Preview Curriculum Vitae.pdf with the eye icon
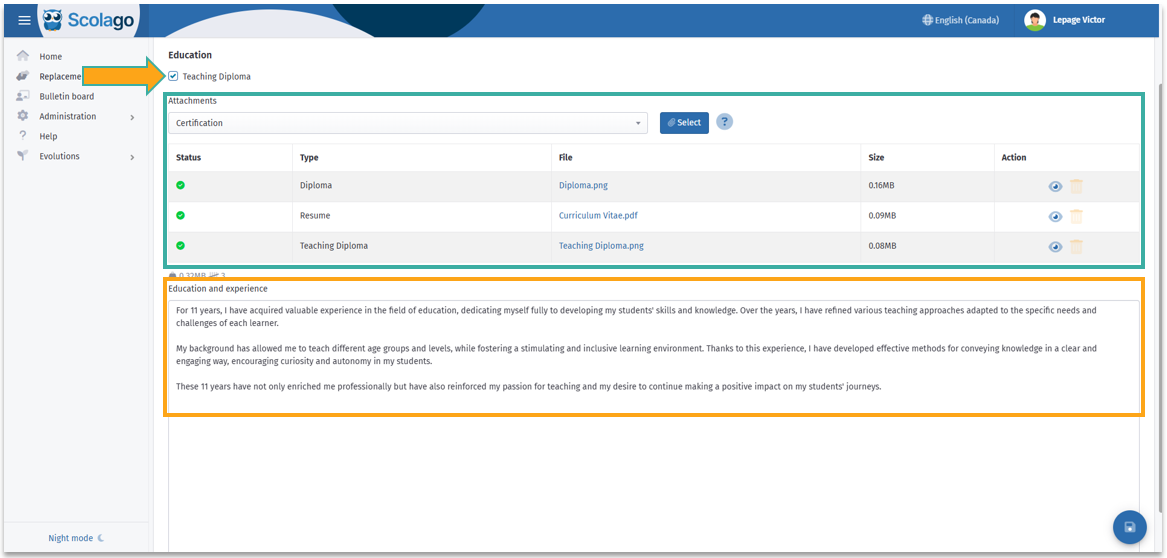The height and width of the screenshot is (558, 1167). (x=1055, y=217)
